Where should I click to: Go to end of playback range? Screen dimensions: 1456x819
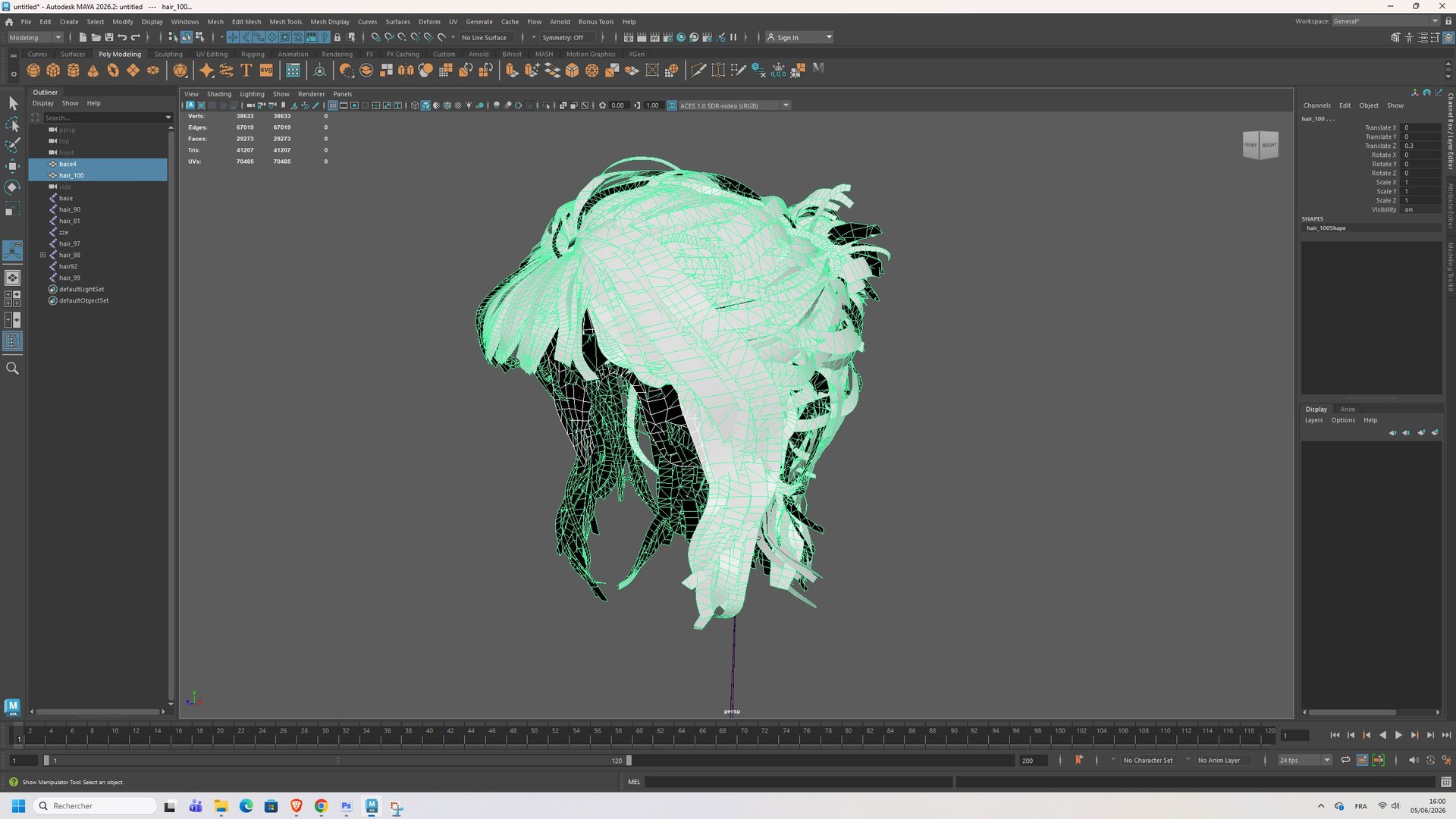[x=1446, y=735]
